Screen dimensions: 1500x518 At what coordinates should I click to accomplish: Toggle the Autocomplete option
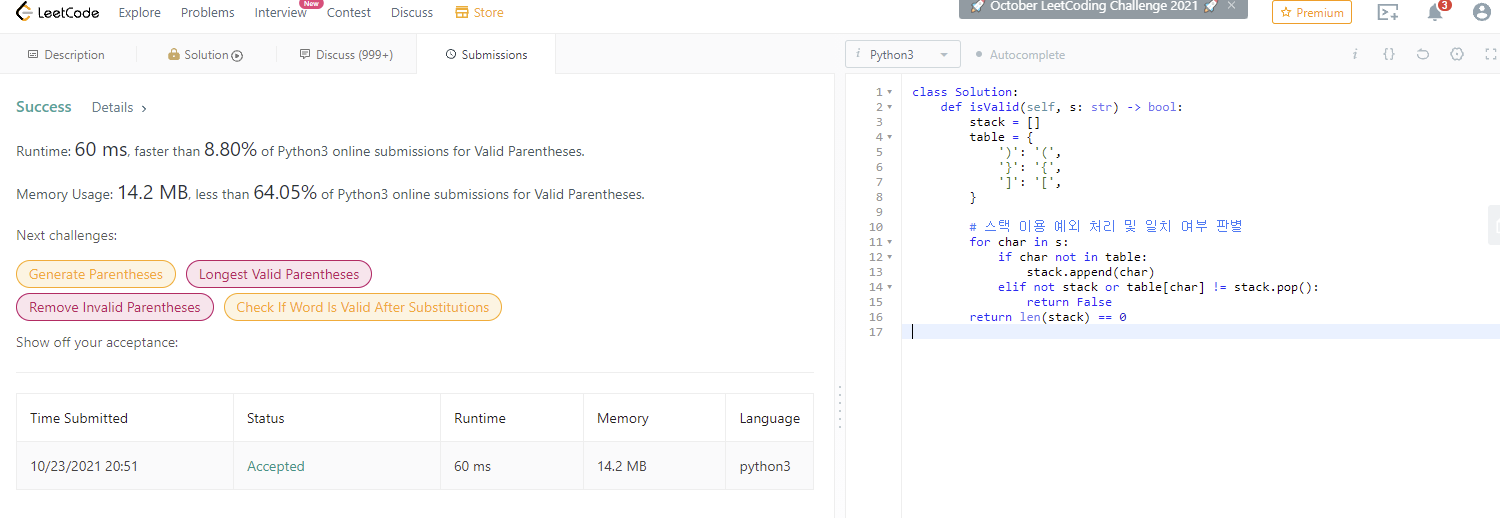1020,55
